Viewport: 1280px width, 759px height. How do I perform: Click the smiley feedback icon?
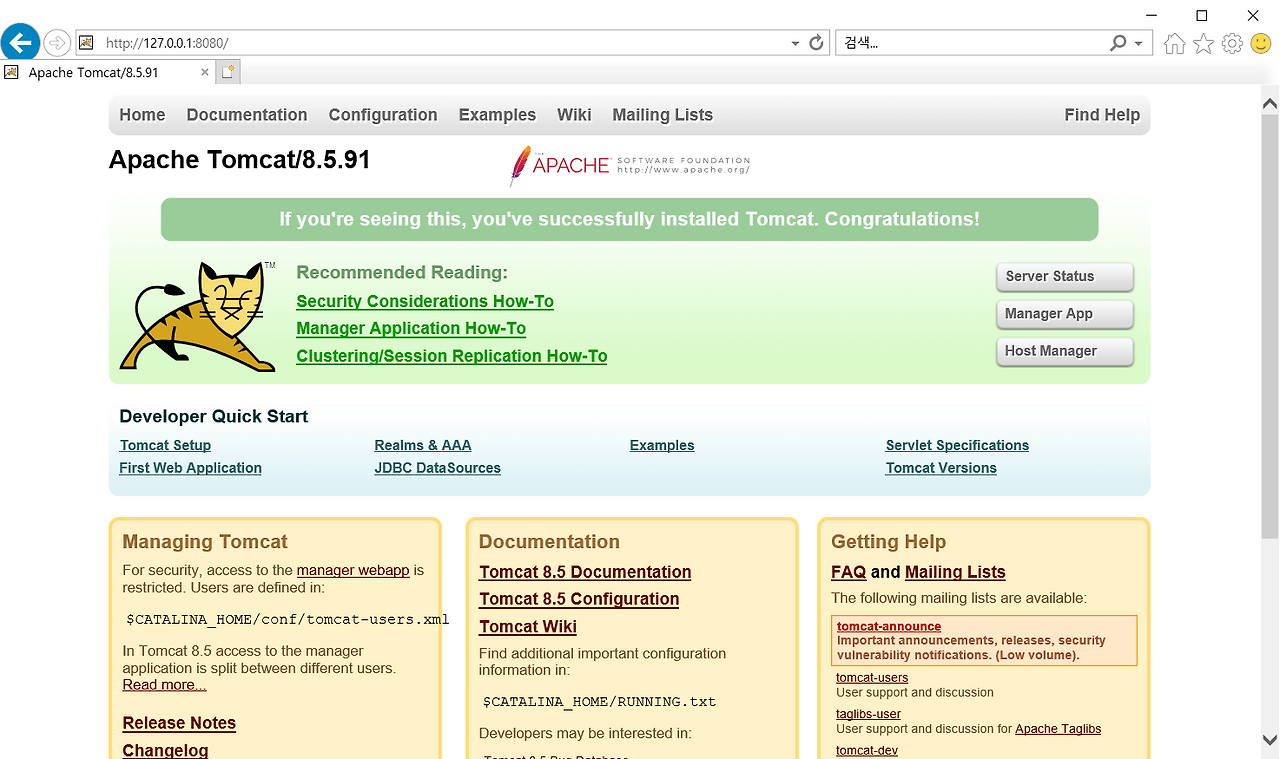[1259, 42]
